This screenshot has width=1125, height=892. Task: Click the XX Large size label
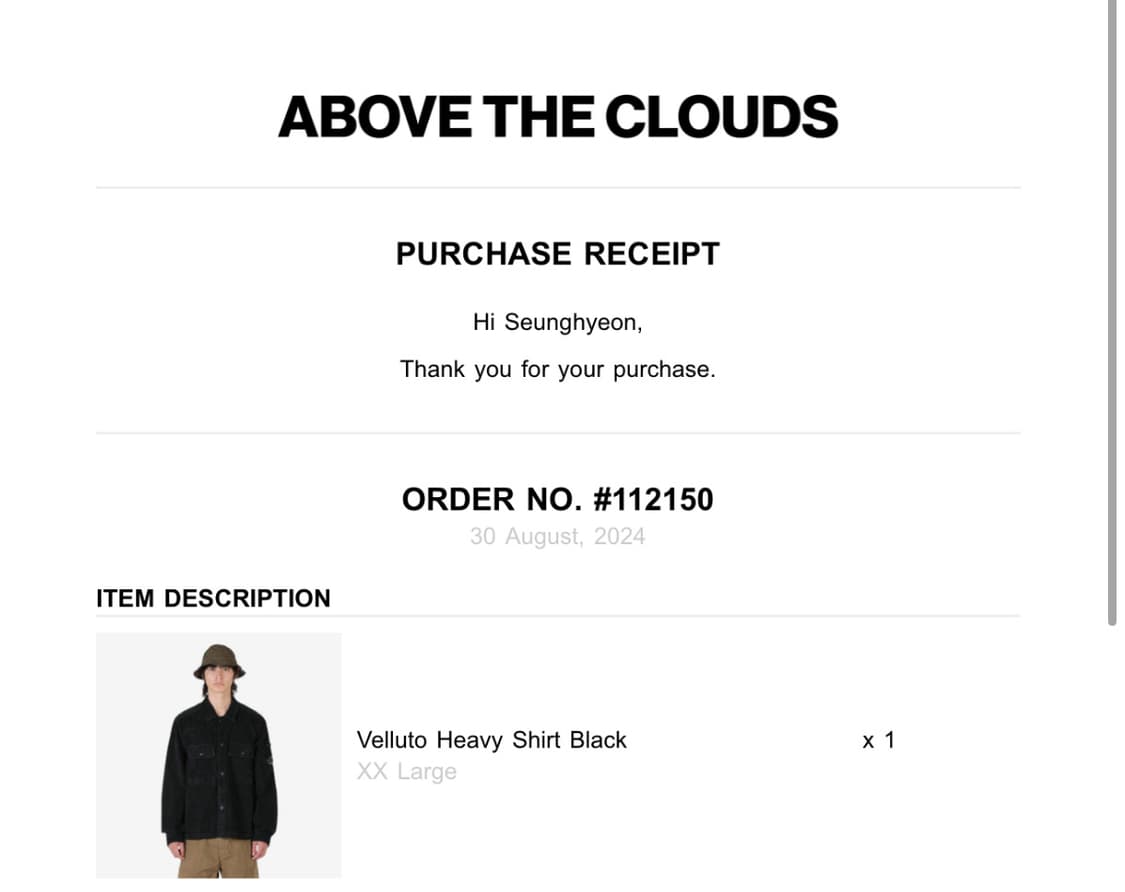407,771
